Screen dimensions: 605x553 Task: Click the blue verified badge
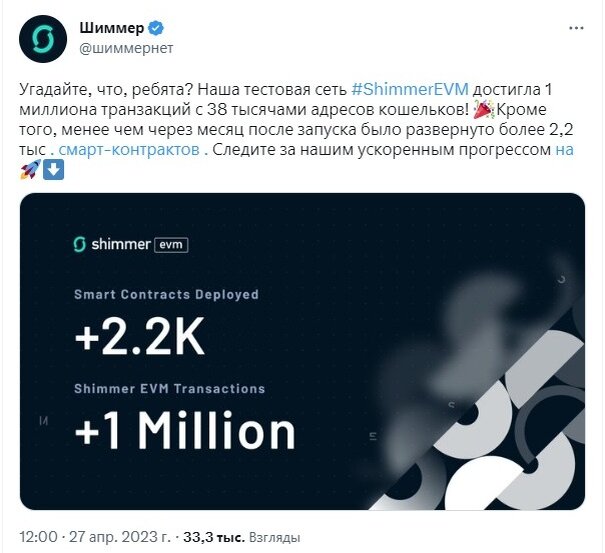156,28
